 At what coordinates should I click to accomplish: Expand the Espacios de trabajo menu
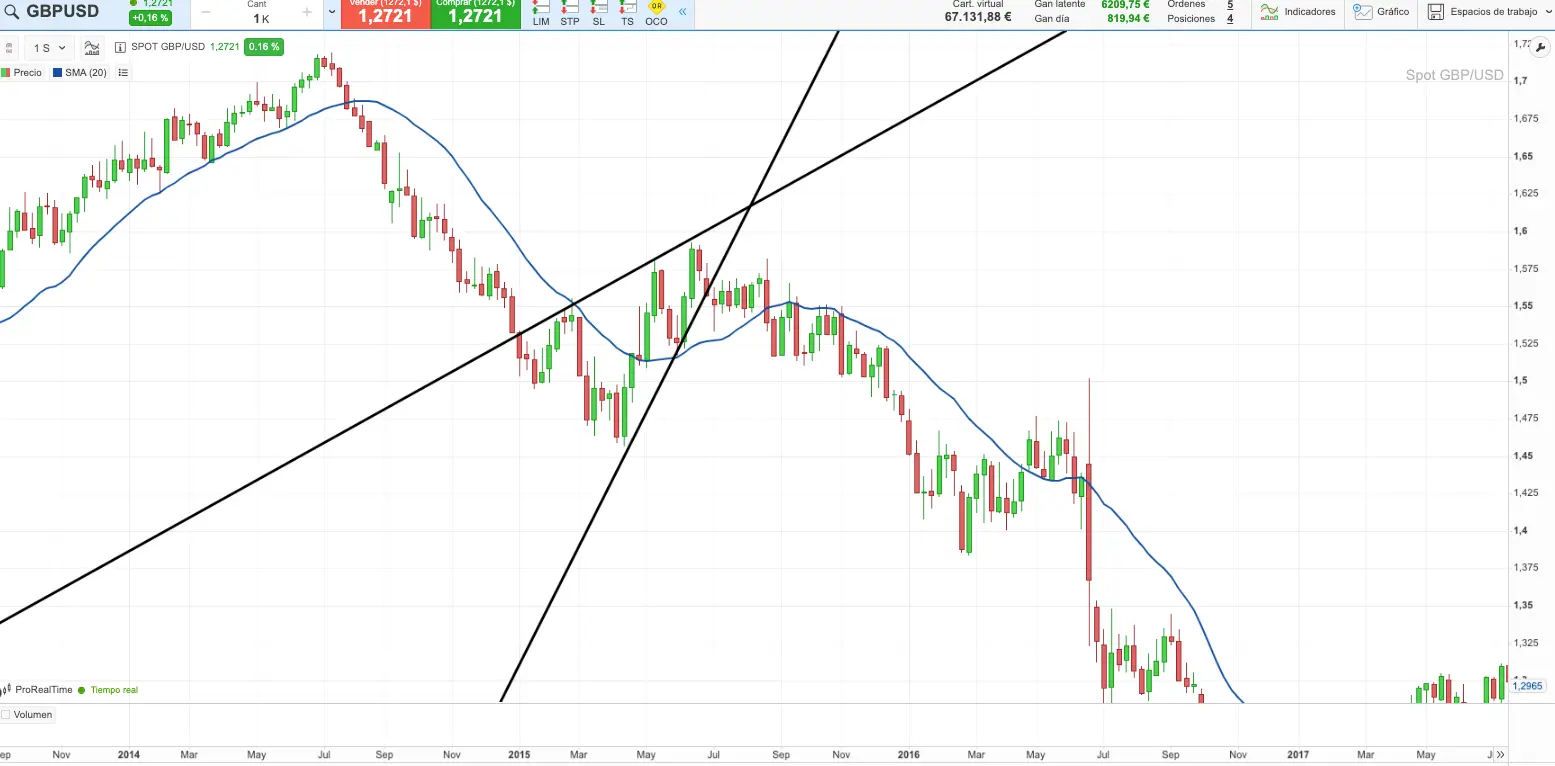point(1482,12)
